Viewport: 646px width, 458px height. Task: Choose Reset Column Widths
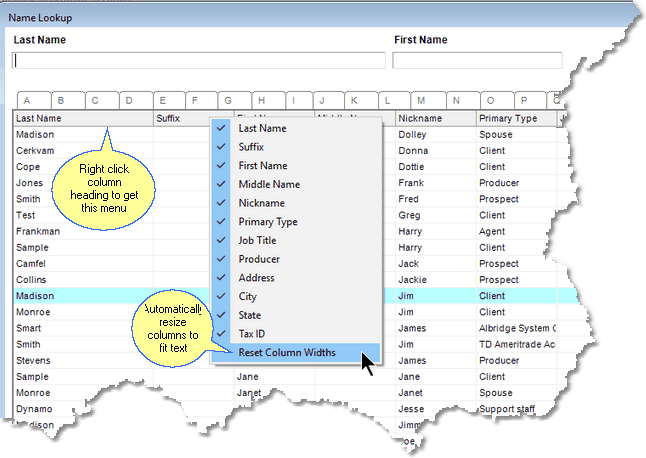[x=296, y=353]
